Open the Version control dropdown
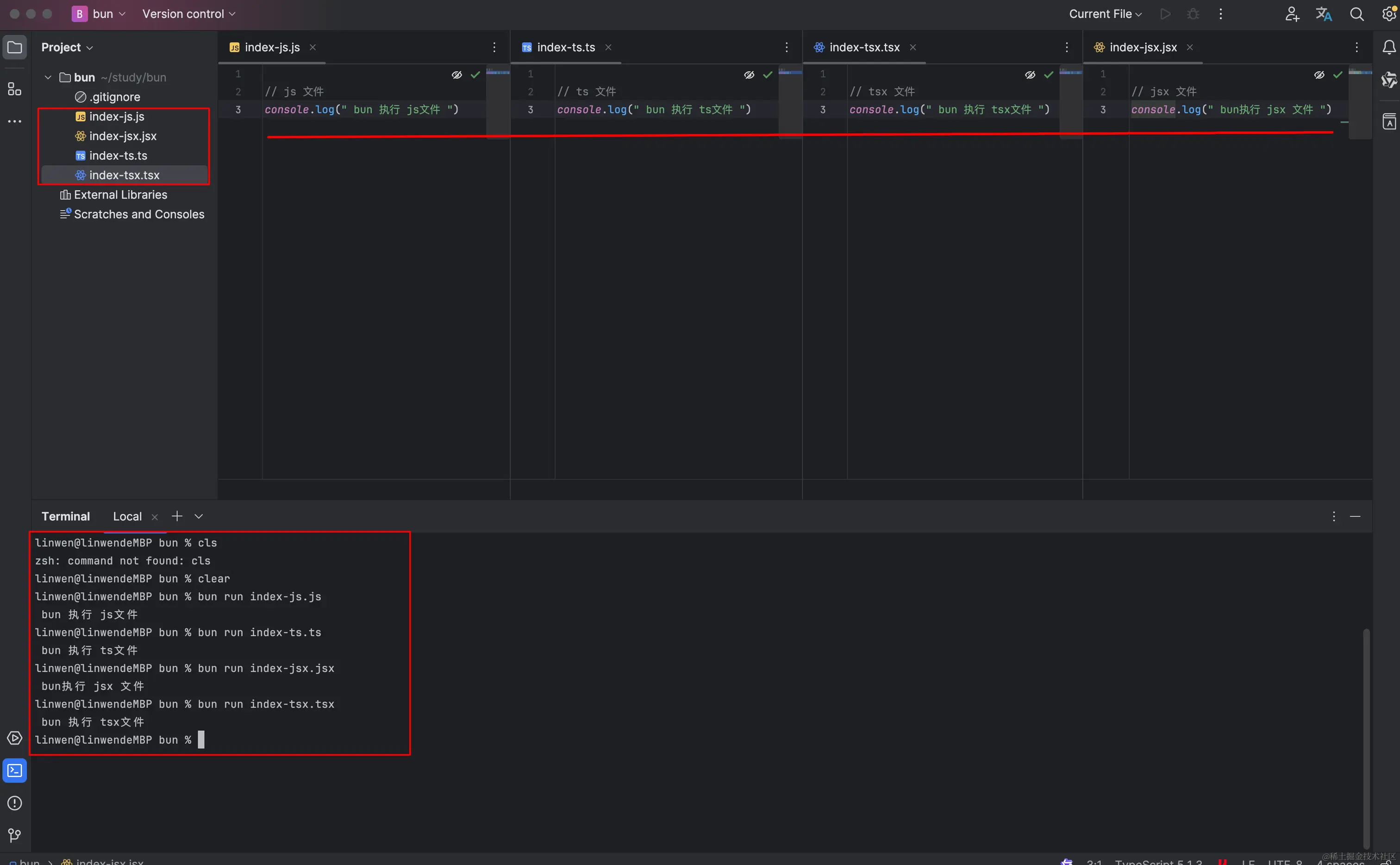This screenshot has height=865, width=1400. click(x=189, y=14)
